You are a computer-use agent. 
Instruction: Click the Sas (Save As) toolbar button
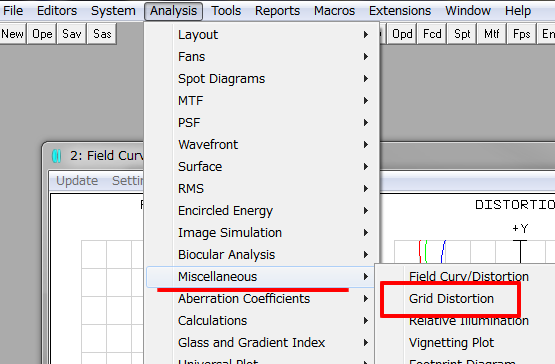tap(102, 34)
